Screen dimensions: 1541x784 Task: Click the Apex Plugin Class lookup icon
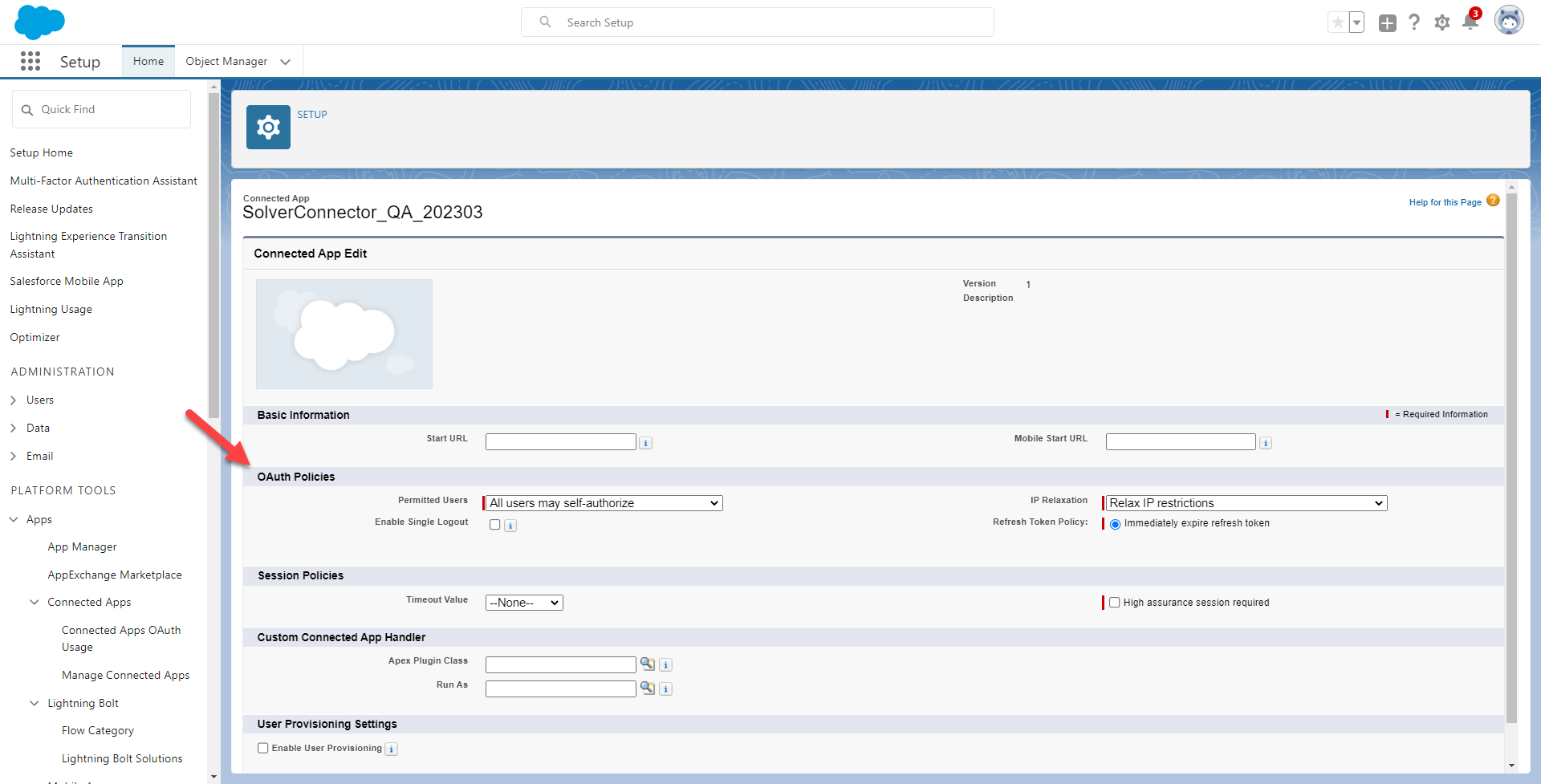647,664
